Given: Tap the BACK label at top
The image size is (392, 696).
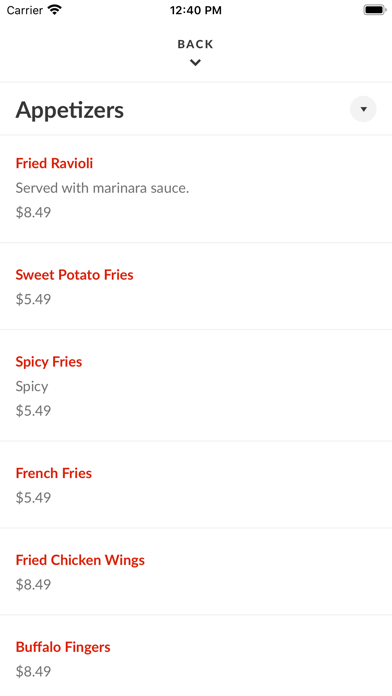Looking at the screenshot, I should [195, 44].
